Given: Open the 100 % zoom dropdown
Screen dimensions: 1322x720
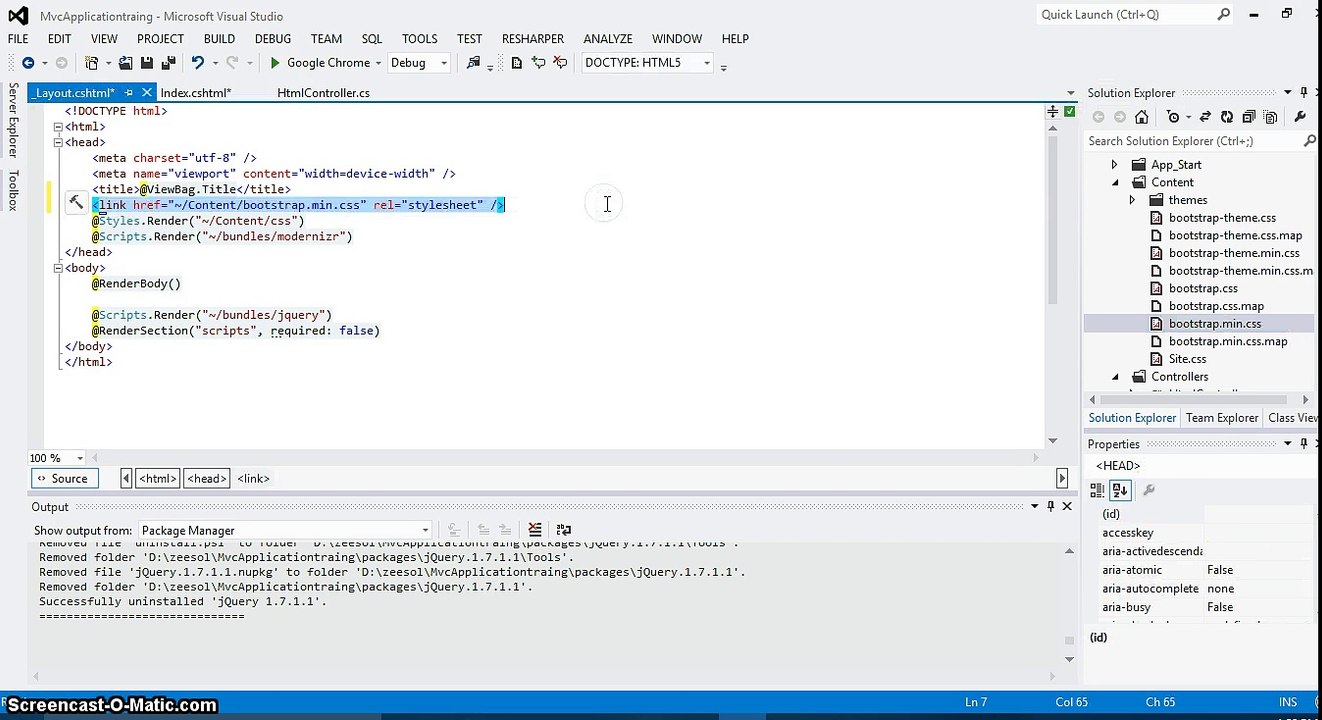Looking at the screenshot, I should 80,458.
